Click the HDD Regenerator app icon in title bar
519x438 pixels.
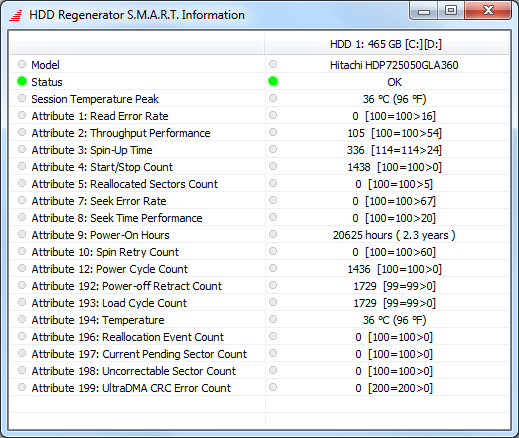pyautogui.click(x=16, y=15)
